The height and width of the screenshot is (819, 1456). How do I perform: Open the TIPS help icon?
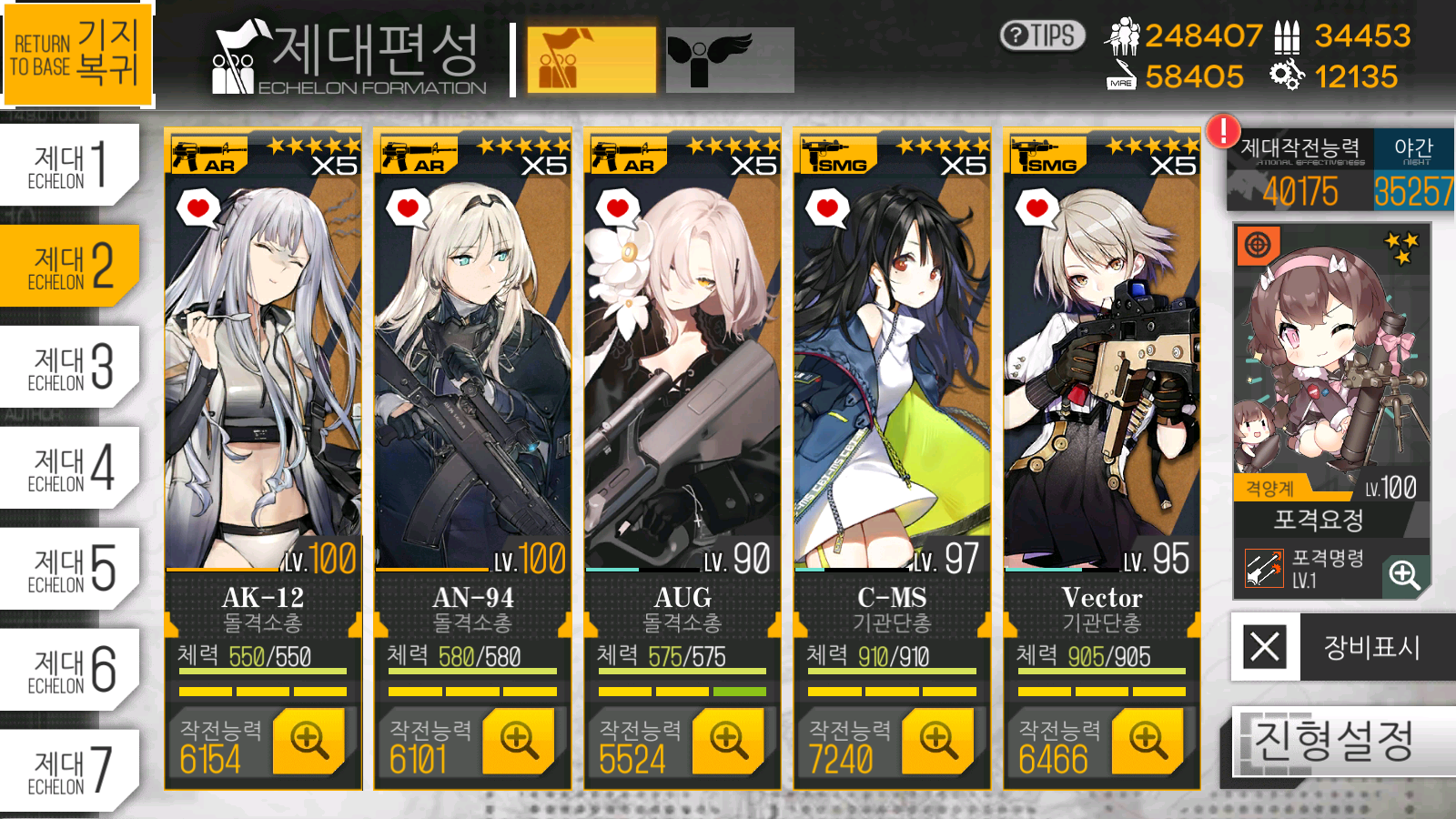click(x=1043, y=35)
